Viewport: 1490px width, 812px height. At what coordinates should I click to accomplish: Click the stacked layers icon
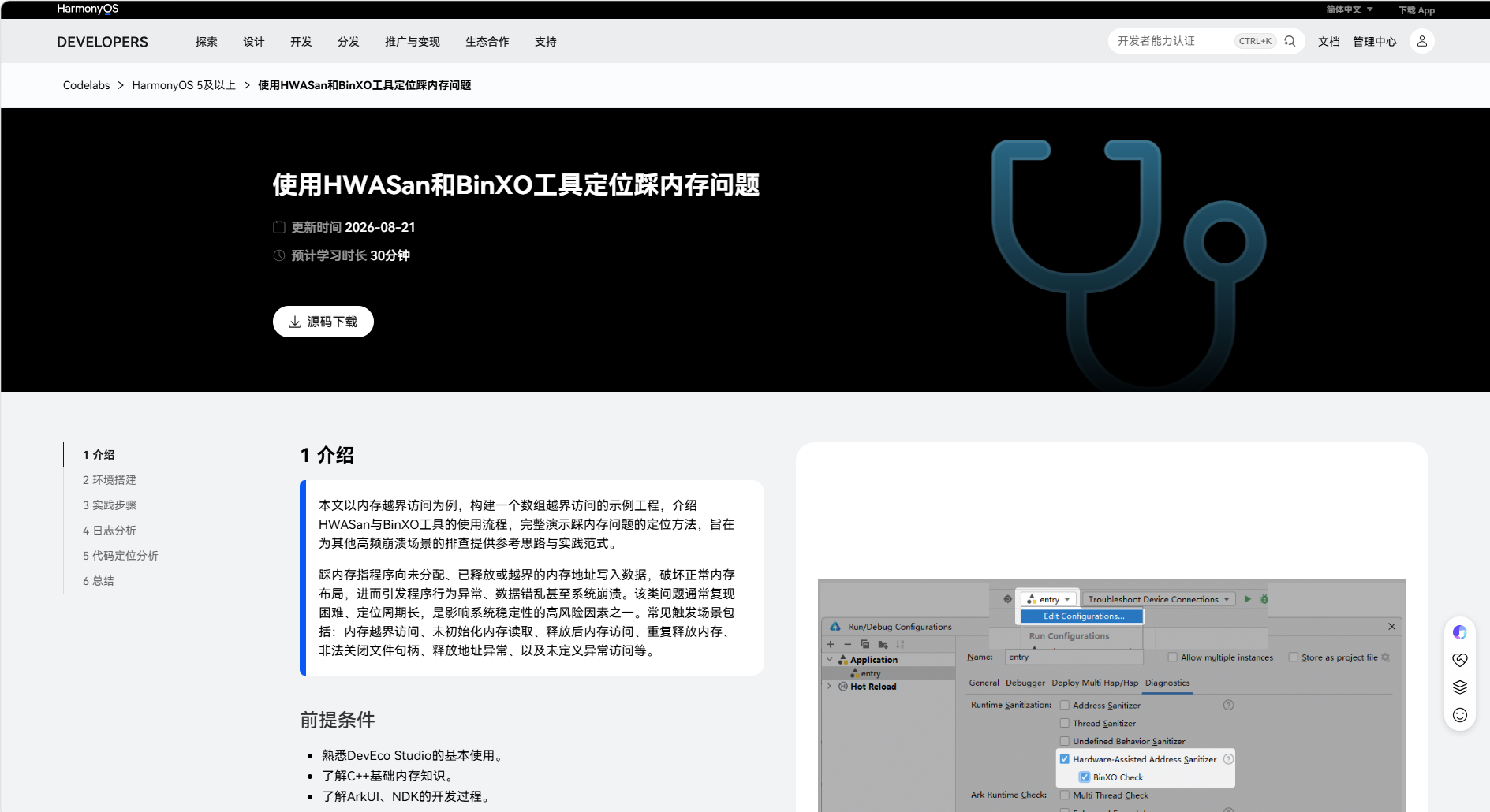pyautogui.click(x=1460, y=687)
